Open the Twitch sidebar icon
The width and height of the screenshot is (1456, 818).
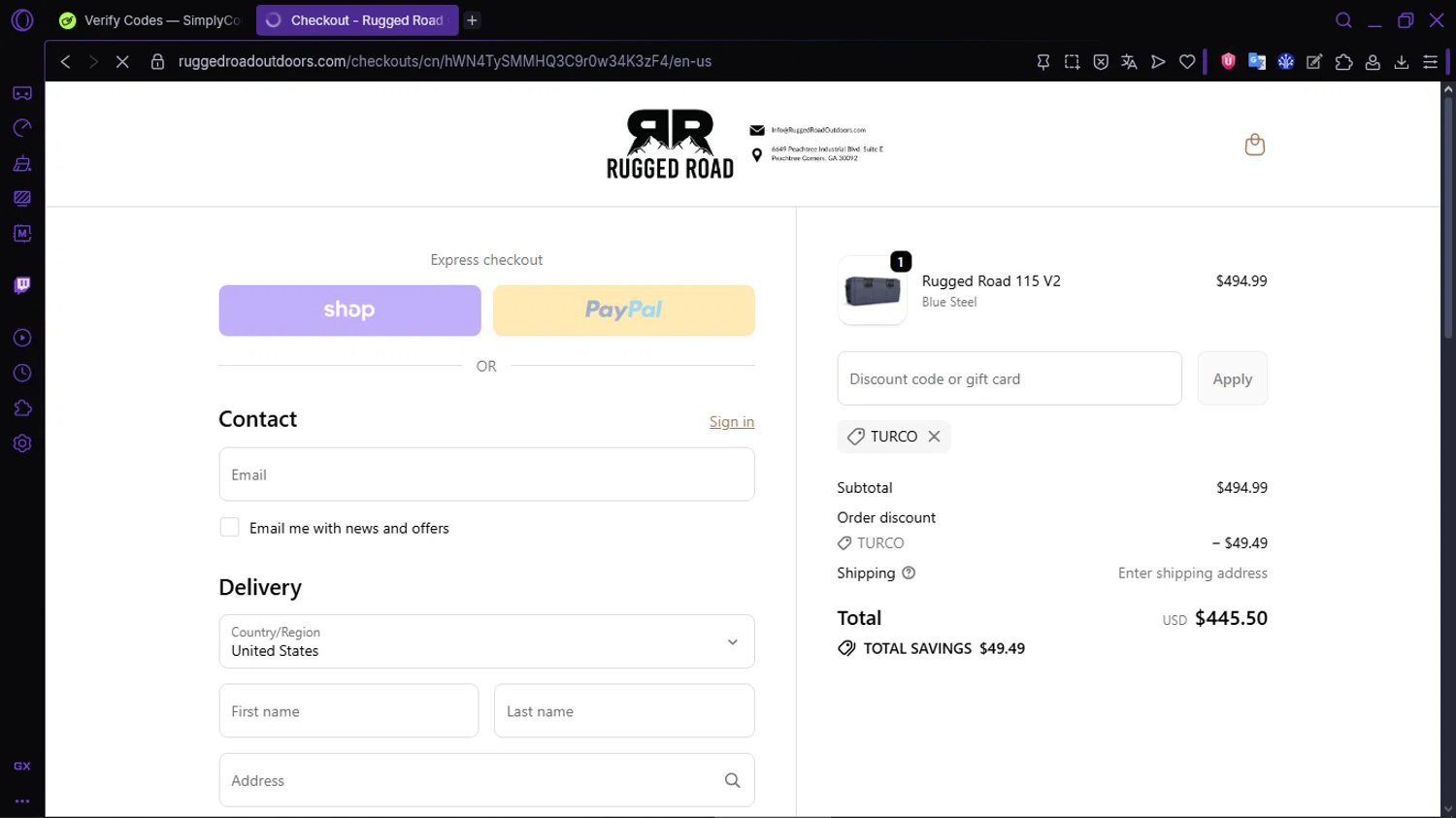[x=22, y=285]
